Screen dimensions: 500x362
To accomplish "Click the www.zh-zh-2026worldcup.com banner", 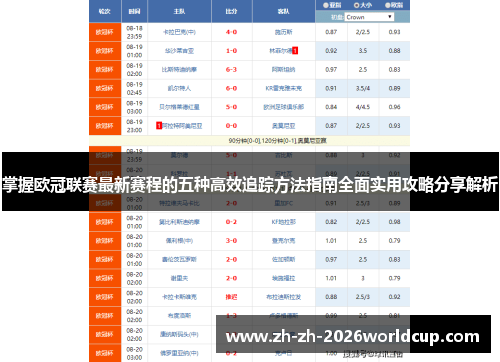I will point(353,334).
